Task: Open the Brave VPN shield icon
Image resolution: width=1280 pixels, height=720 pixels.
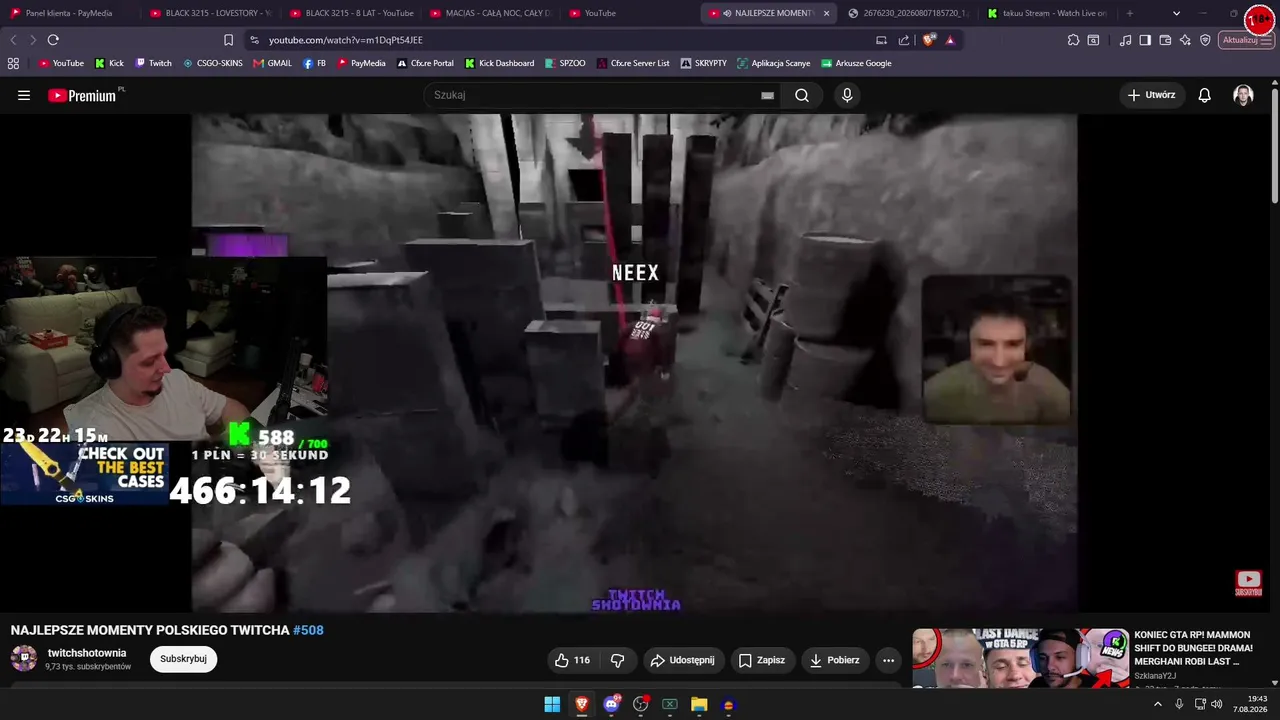Action: [x=1205, y=40]
